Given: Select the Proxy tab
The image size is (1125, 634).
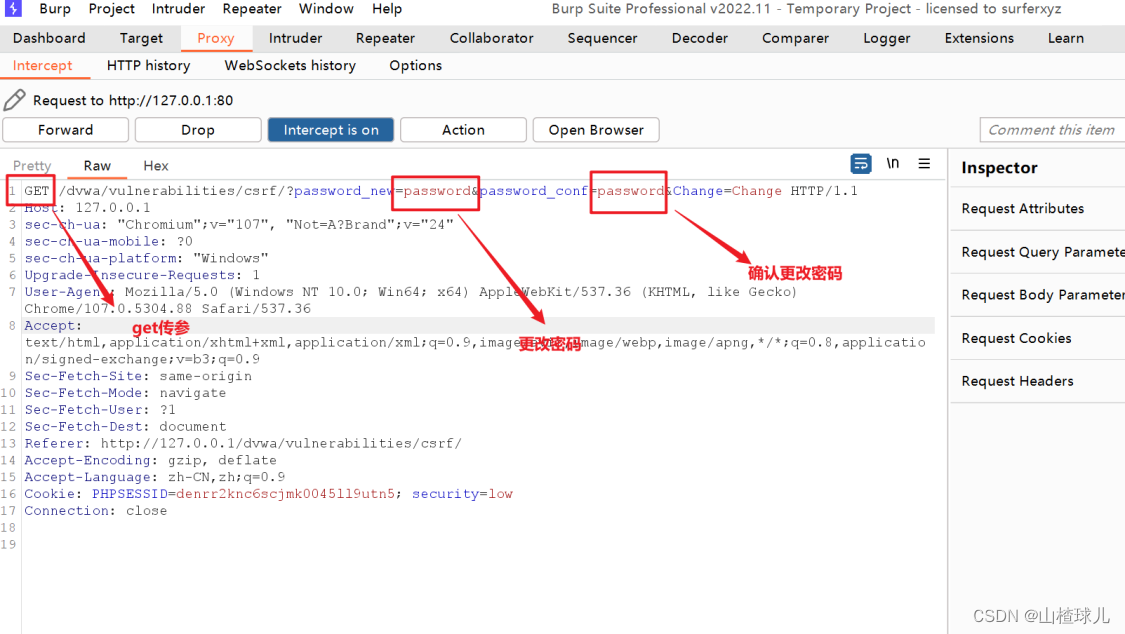Looking at the screenshot, I should click(x=215, y=38).
